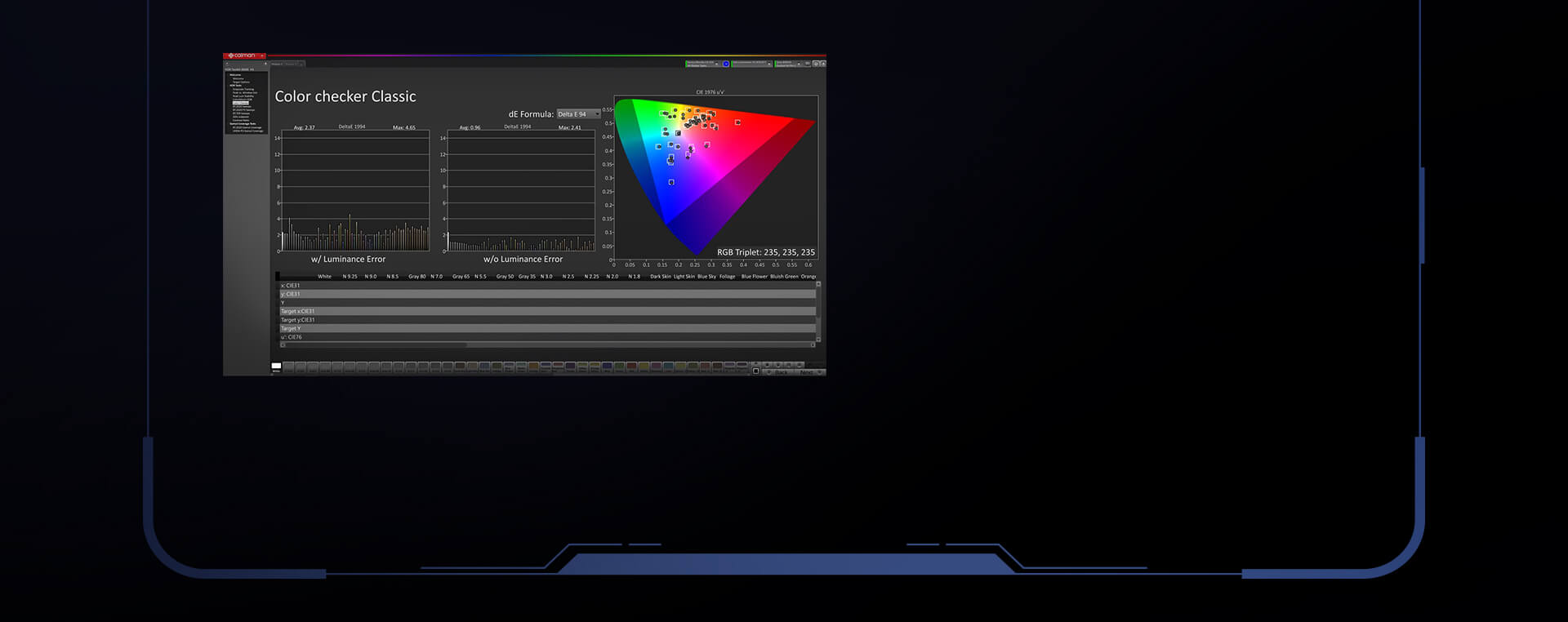Click the White column header in the table

pyautogui.click(x=324, y=277)
